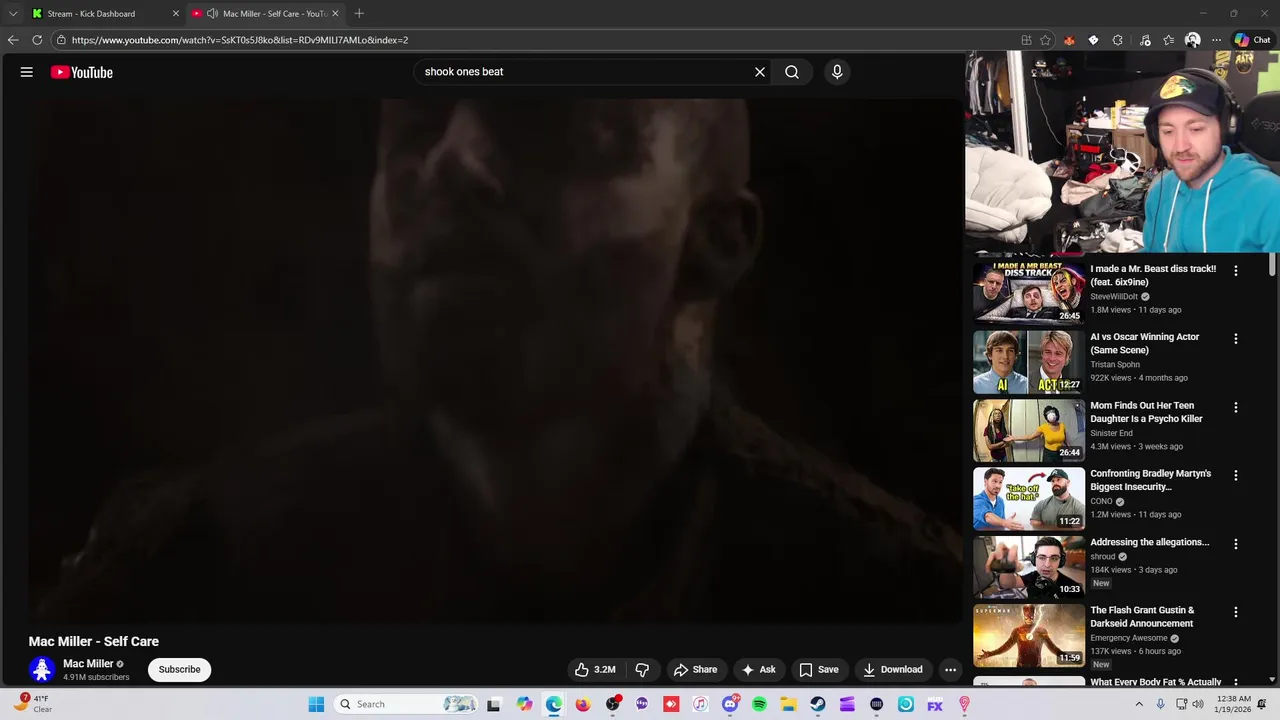Open the taskbar clock and date
This screenshot has height=720, width=1280.
[1234, 704]
